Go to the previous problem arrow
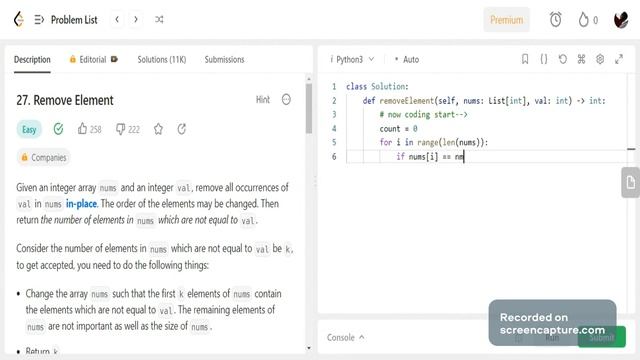Viewport: 640px width, 360px height. point(117,19)
